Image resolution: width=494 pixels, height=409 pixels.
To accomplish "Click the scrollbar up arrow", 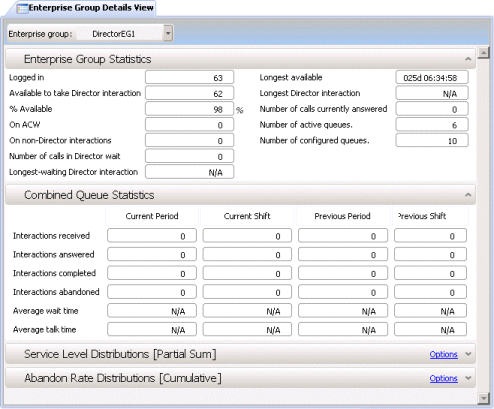I will coord(483,53).
